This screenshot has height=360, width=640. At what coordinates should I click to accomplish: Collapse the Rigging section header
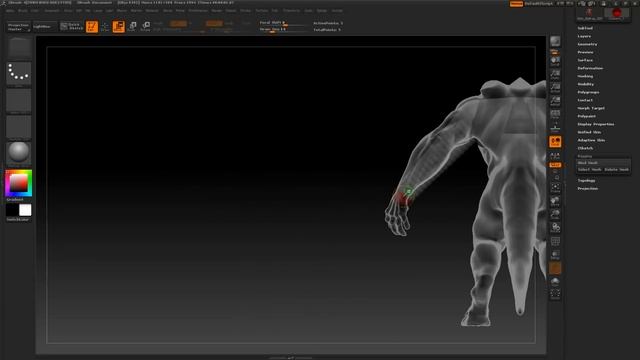coord(585,156)
